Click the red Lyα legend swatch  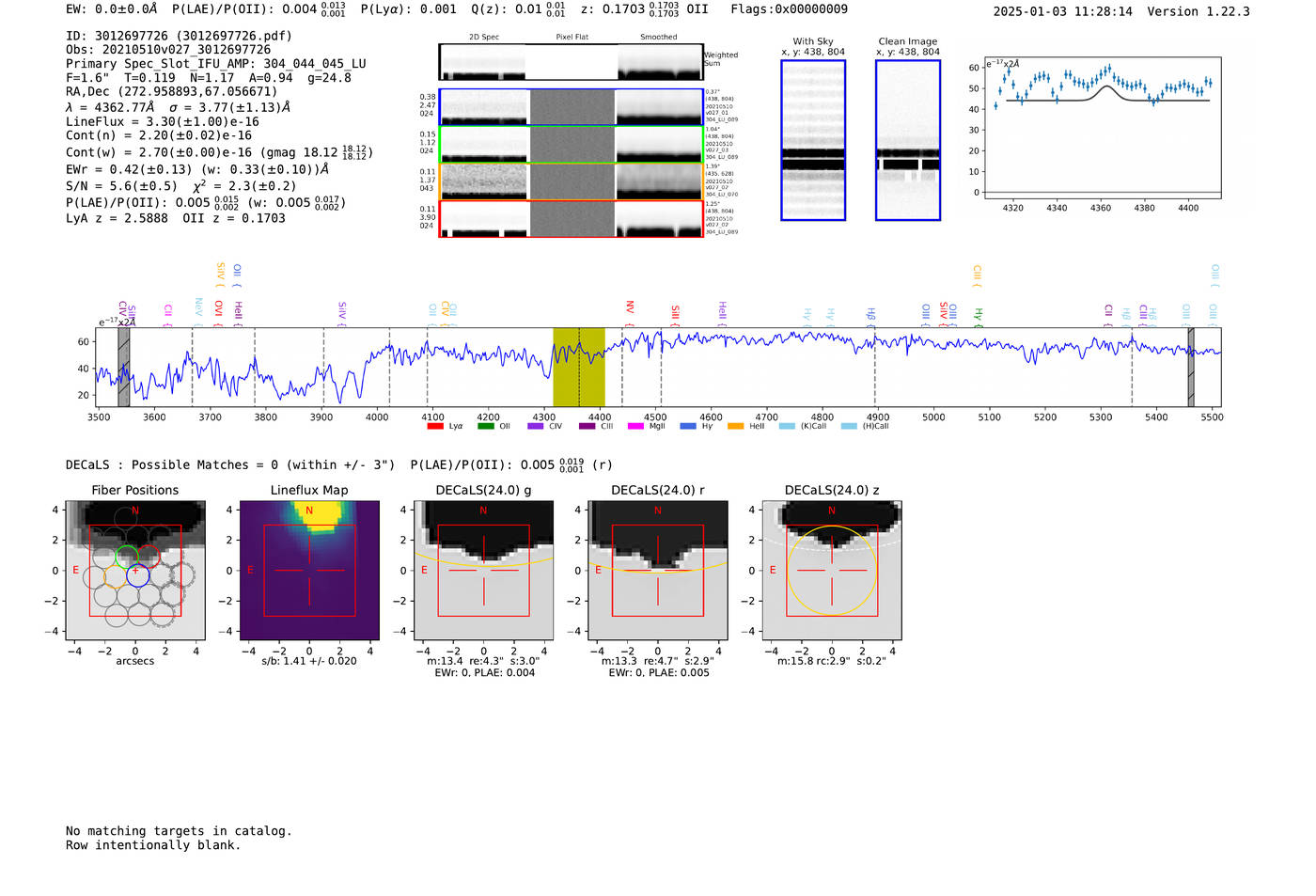tap(434, 426)
